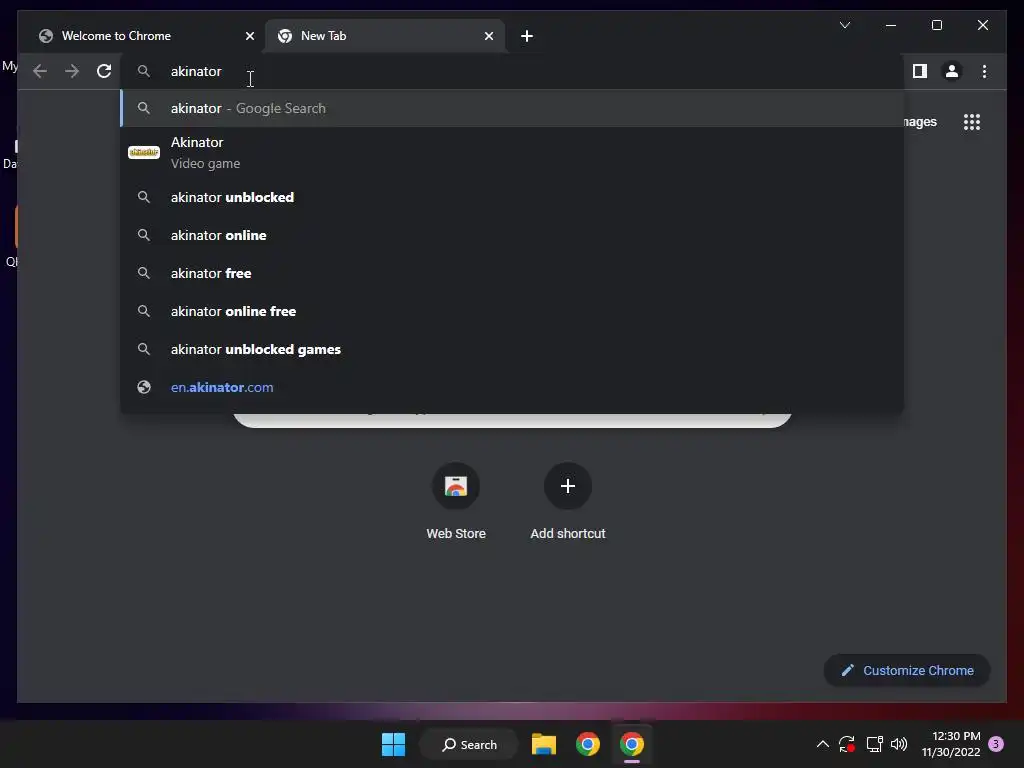
Task: Click the first Chrome taskbar icon
Action: point(588,744)
